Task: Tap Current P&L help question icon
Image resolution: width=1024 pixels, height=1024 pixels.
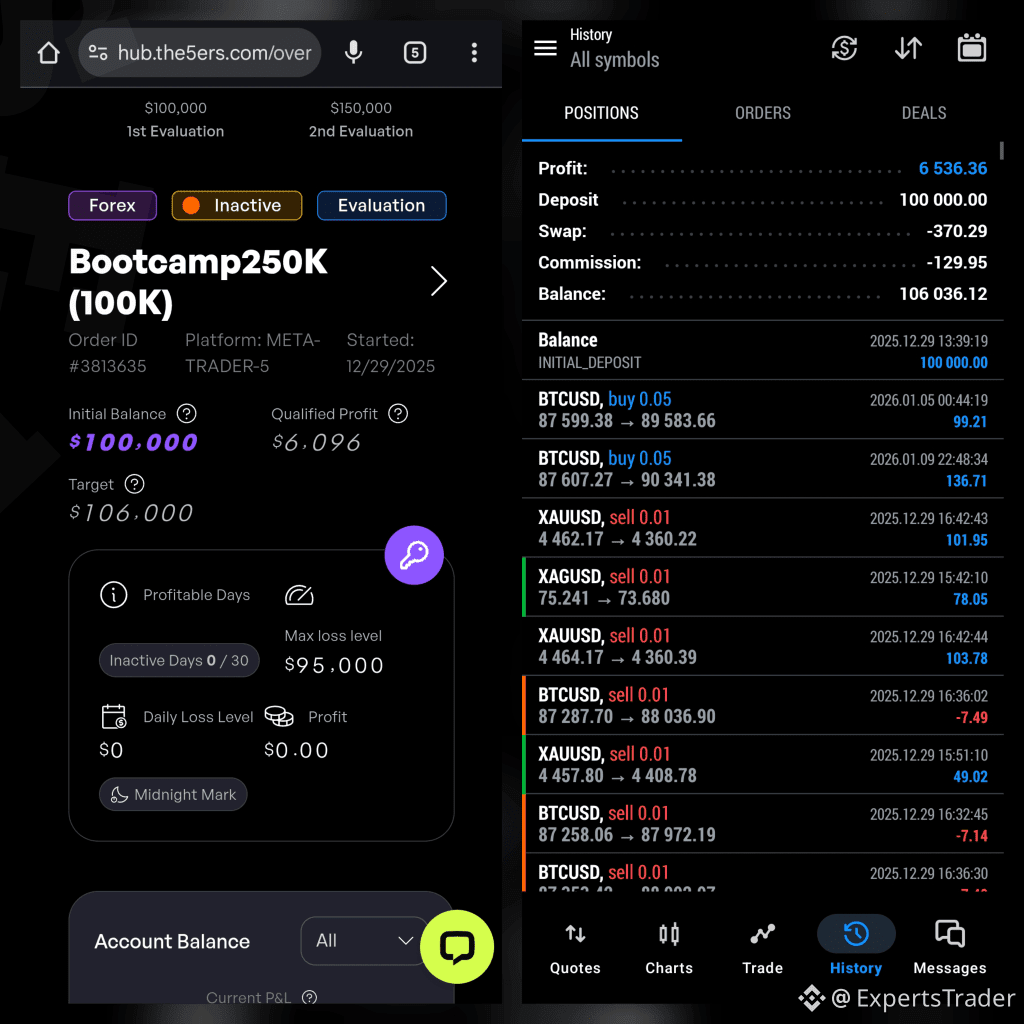Action: pos(310,997)
